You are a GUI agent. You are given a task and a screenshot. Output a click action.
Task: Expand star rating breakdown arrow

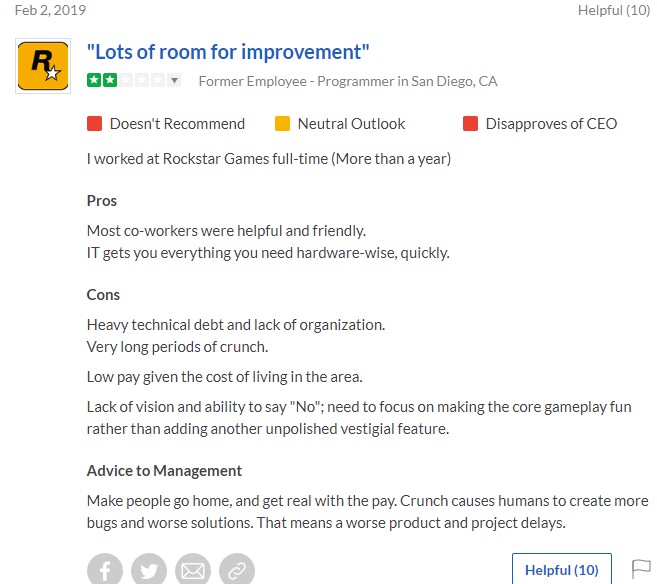click(175, 80)
